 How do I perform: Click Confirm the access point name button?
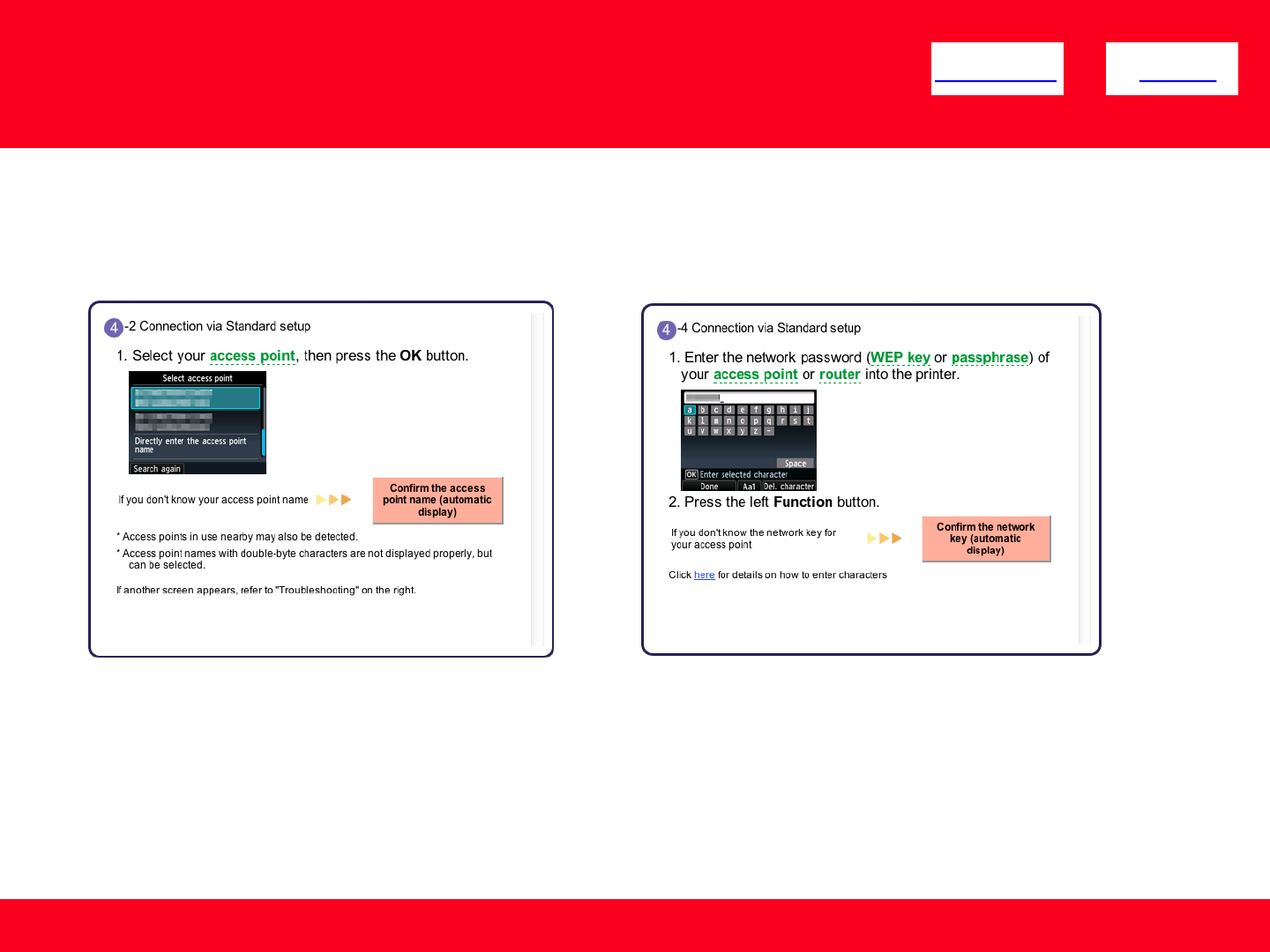click(x=437, y=501)
